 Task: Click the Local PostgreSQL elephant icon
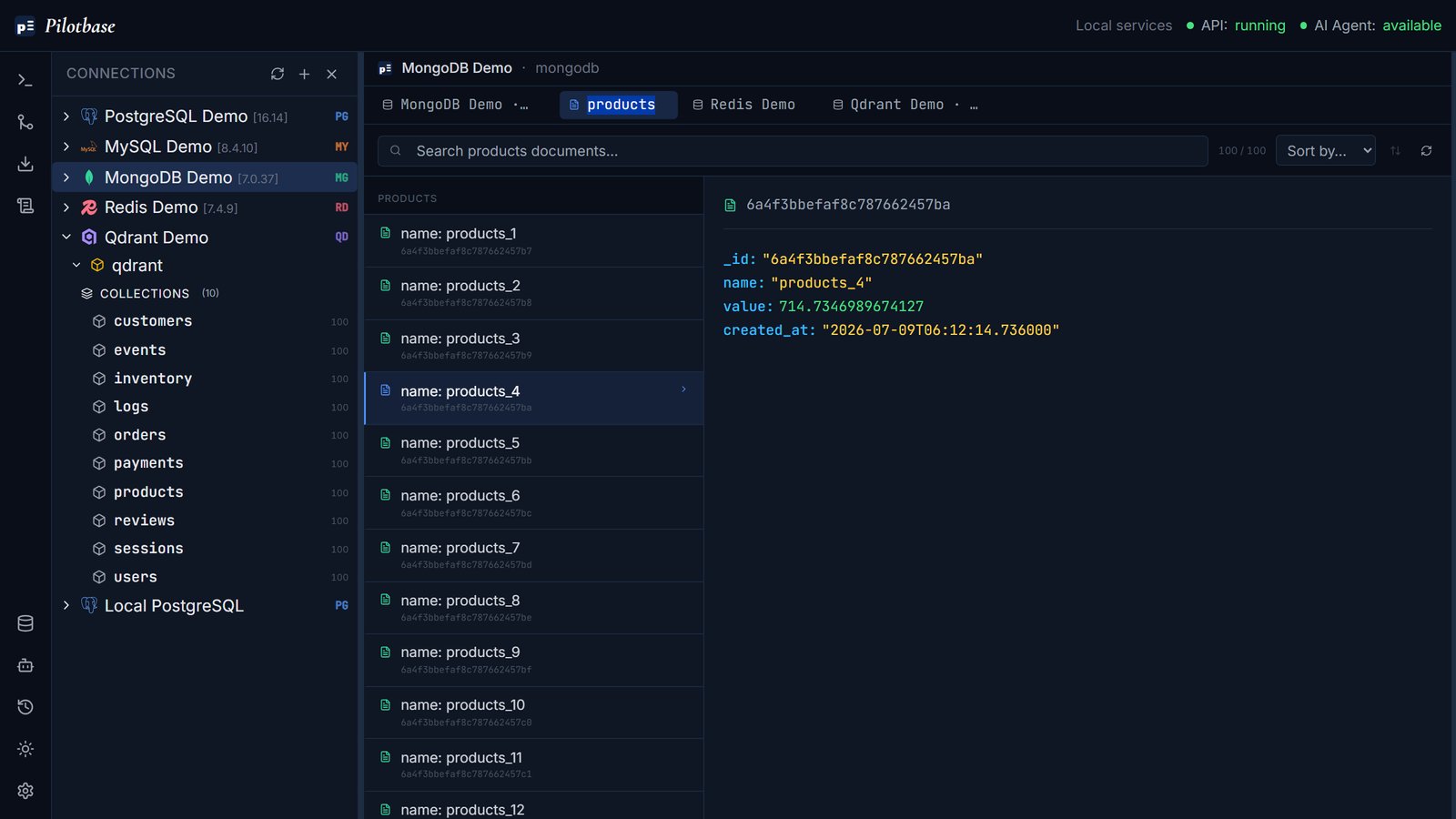(x=89, y=605)
